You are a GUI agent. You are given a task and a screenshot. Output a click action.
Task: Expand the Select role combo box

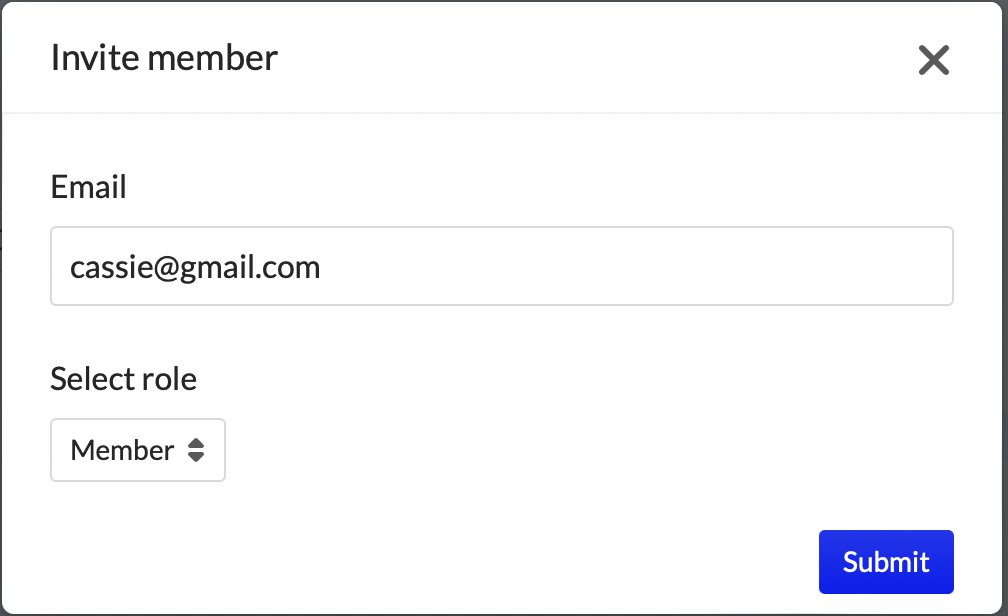(138, 450)
